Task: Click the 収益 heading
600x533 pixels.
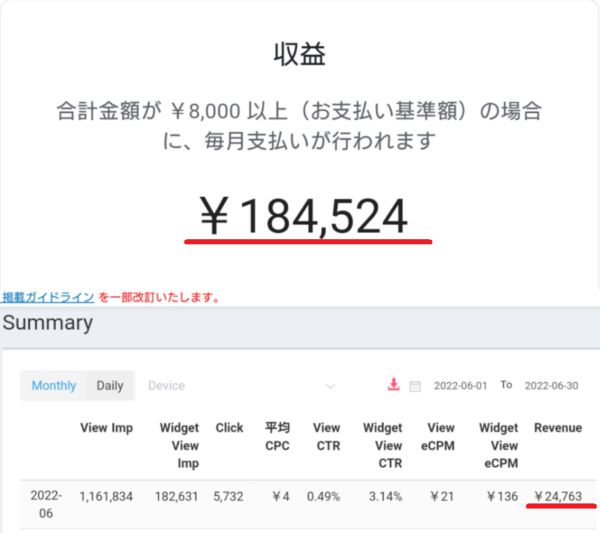Action: point(300,54)
